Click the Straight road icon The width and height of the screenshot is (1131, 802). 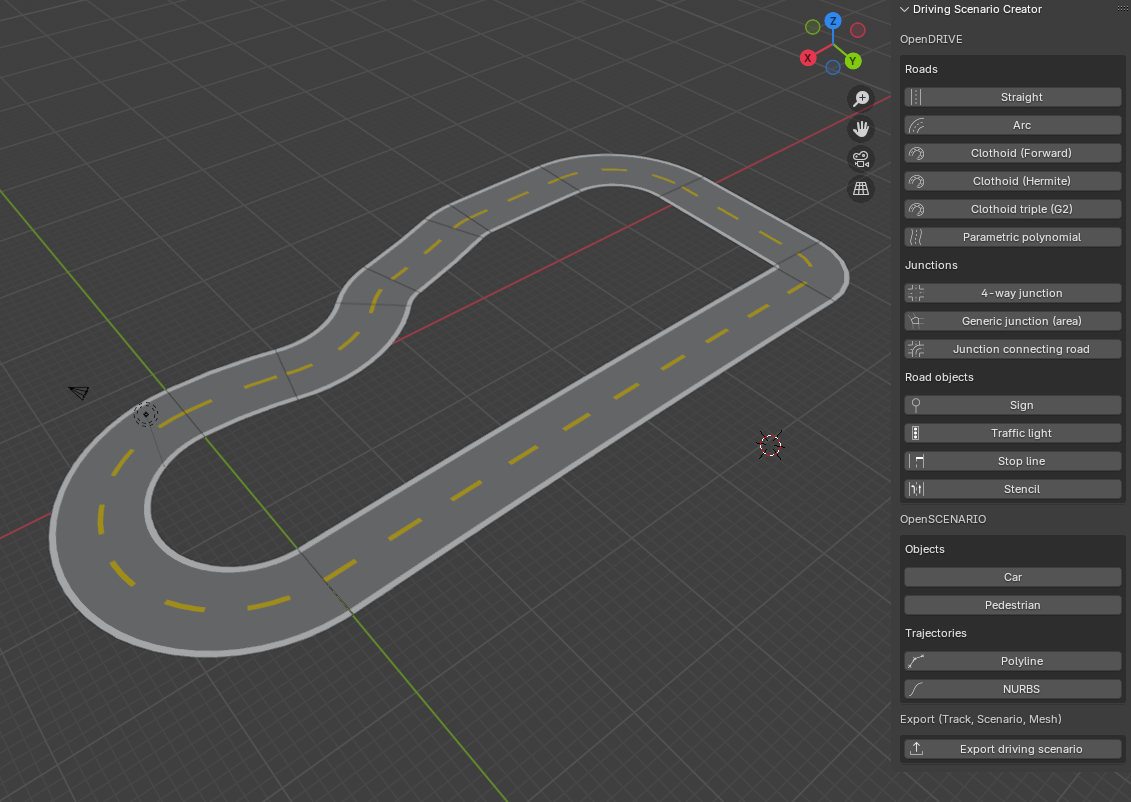point(916,97)
